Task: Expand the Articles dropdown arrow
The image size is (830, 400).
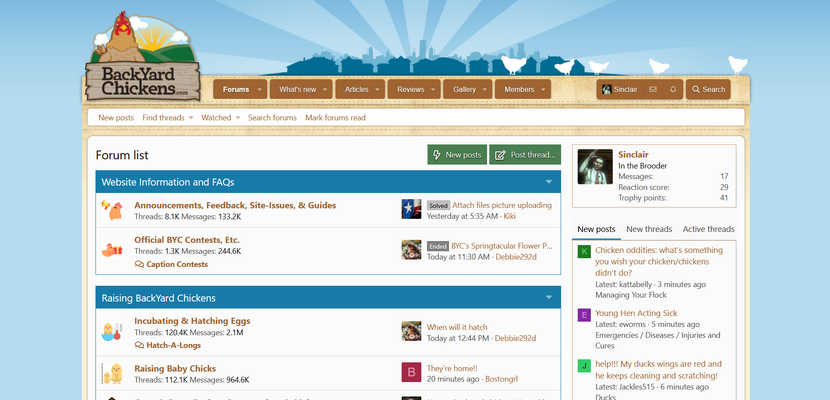Action: [377, 89]
